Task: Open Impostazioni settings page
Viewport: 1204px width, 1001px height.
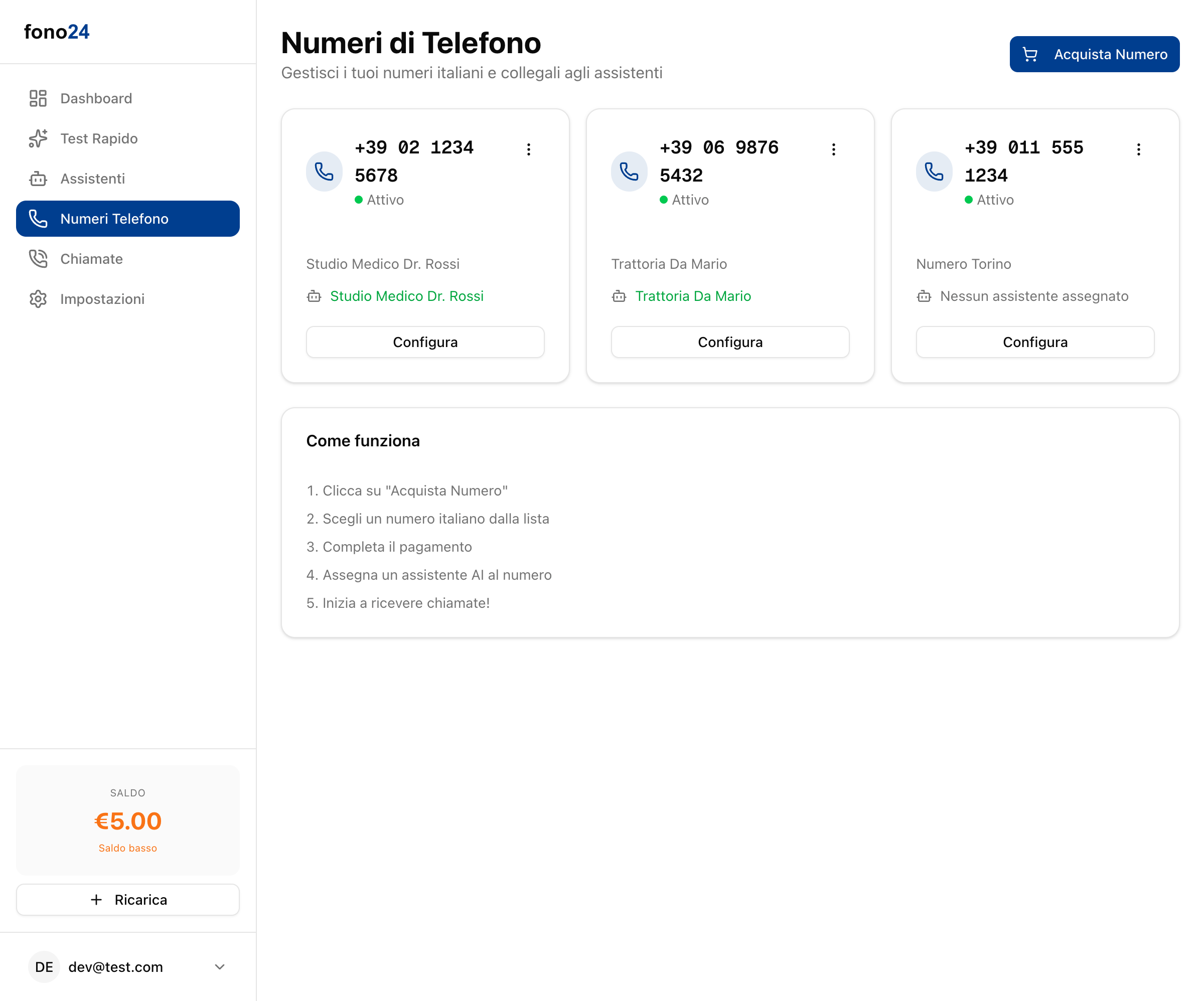Action: point(102,299)
